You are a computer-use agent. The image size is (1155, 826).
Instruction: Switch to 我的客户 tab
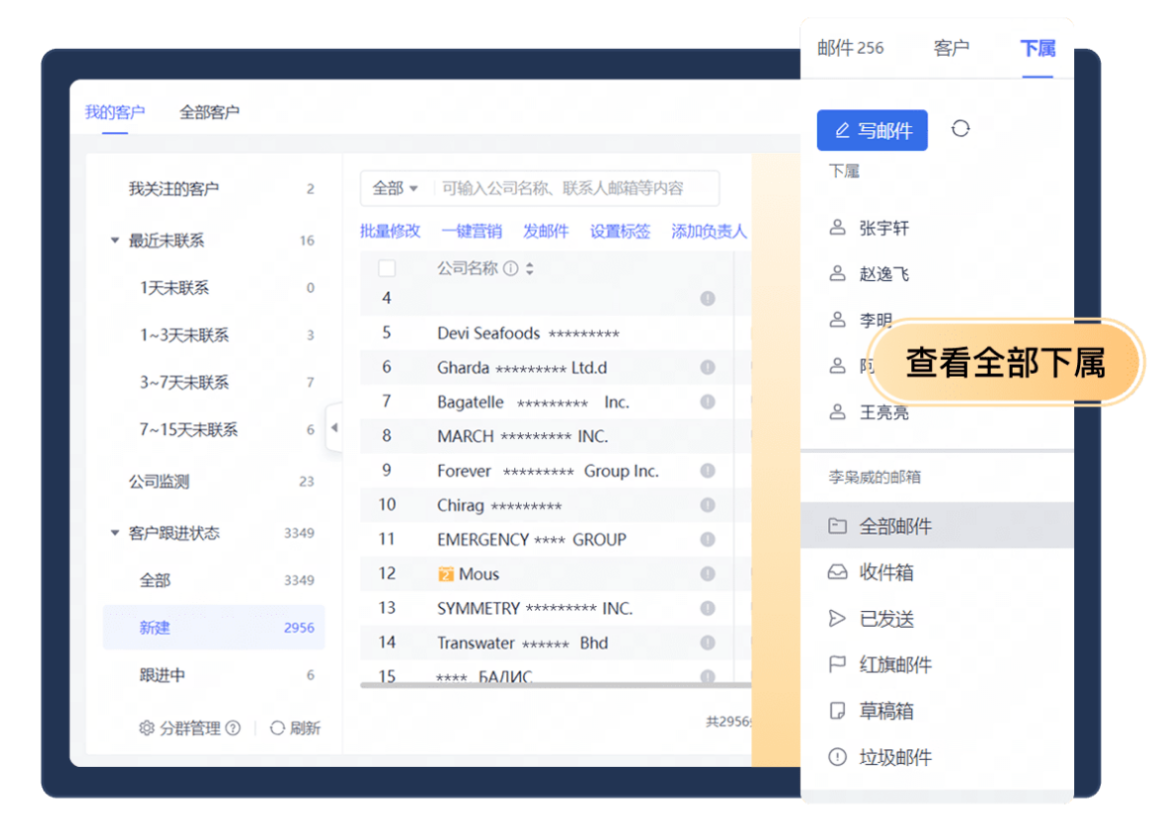click(115, 112)
